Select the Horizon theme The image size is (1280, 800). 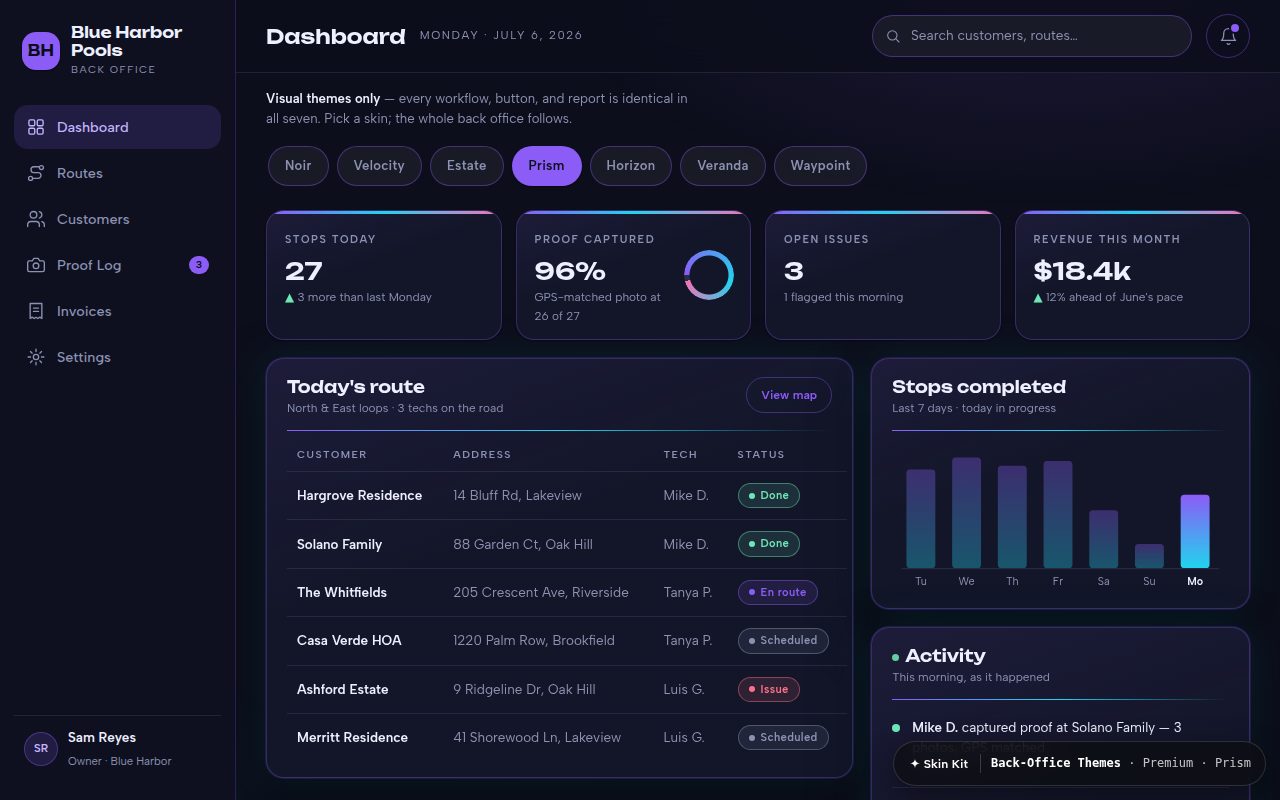click(x=630, y=166)
